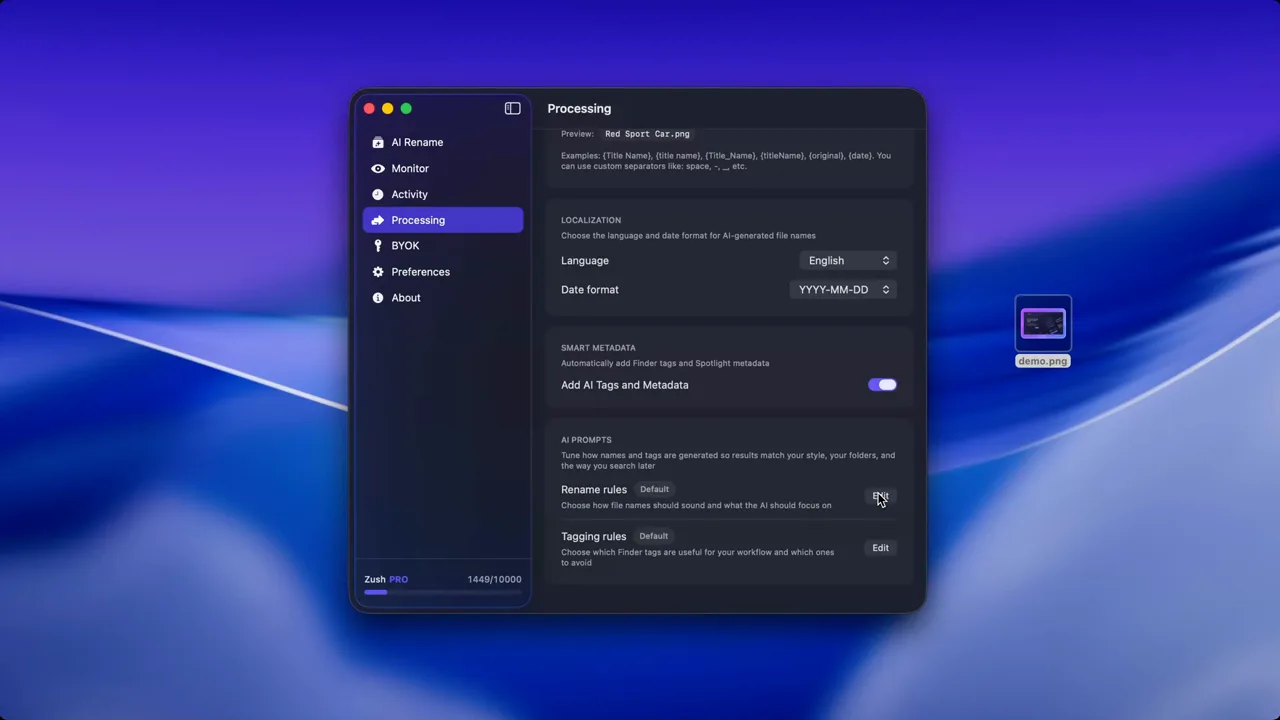This screenshot has width=1280, height=720.
Task: Click the Monitor eye icon
Action: coord(378,168)
